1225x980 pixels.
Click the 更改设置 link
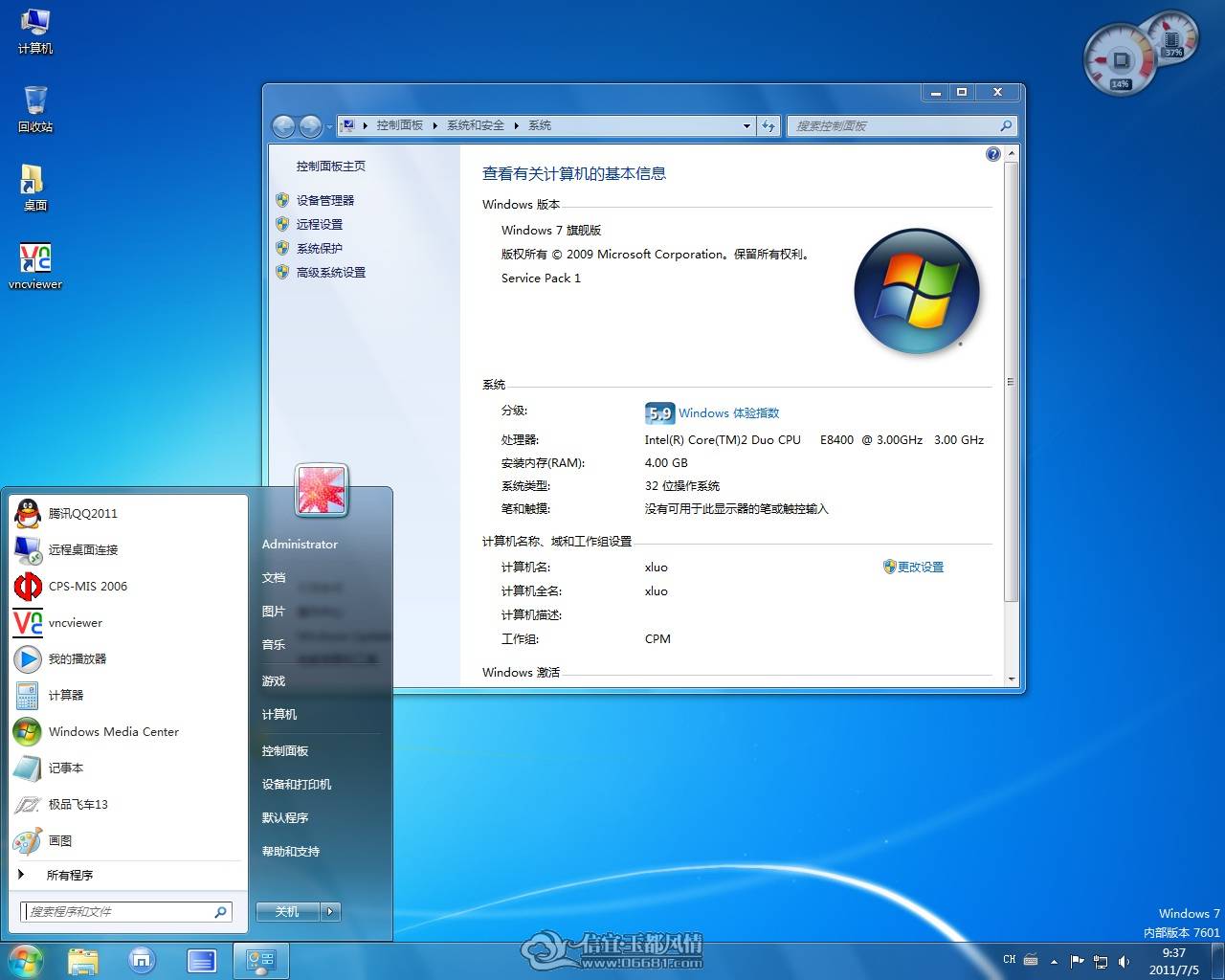[921, 567]
